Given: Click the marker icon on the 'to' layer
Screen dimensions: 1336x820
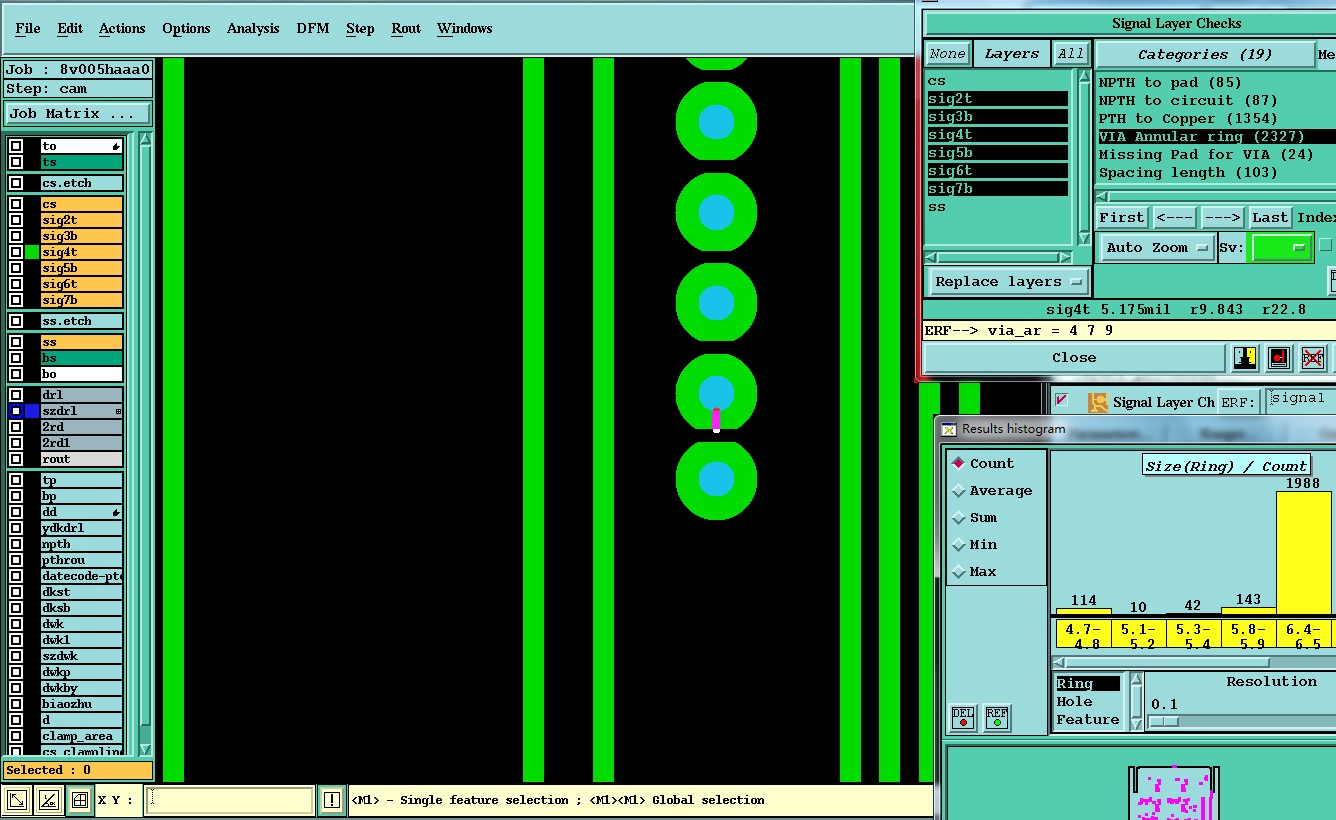Looking at the screenshot, I should pyautogui.click(x=116, y=146).
